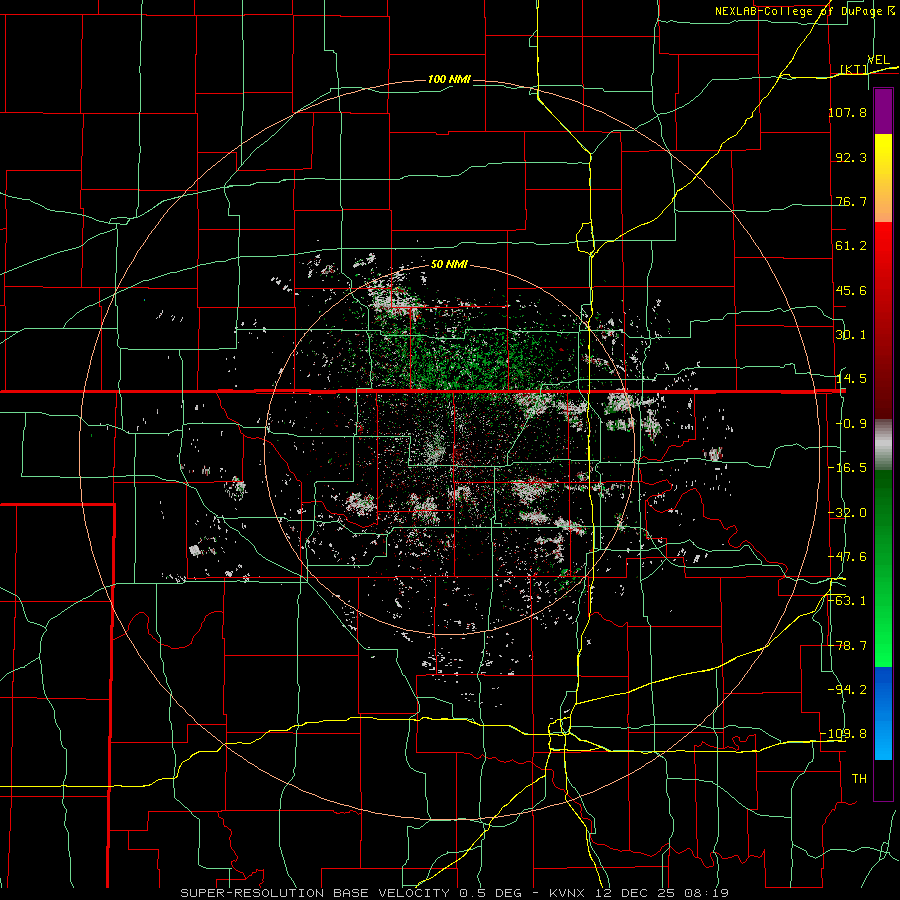Viewport: 900px width, 900px height.
Task: Select the -63.1 velocity scale value
Action: pos(847,601)
